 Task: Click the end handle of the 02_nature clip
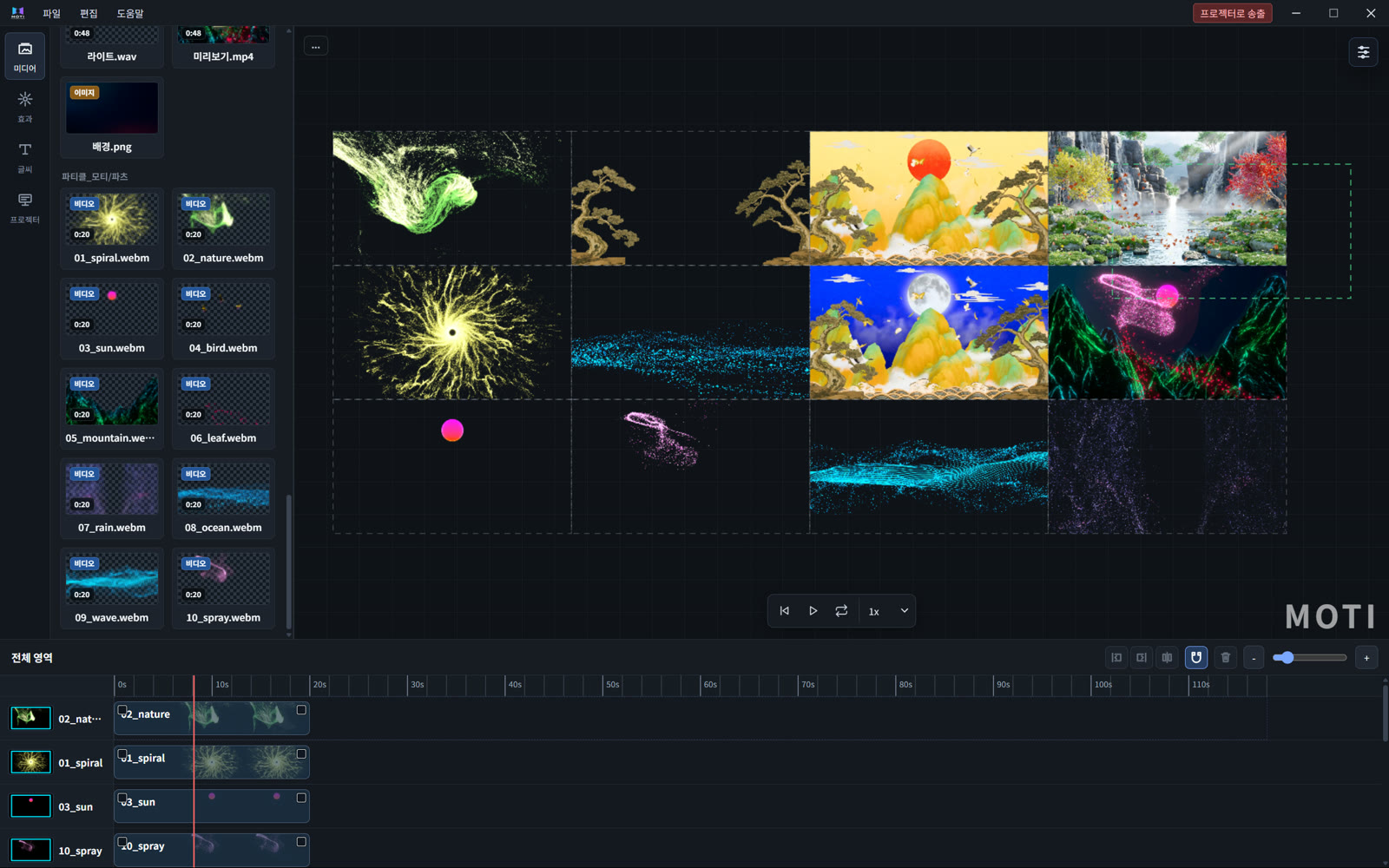click(x=301, y=710)
